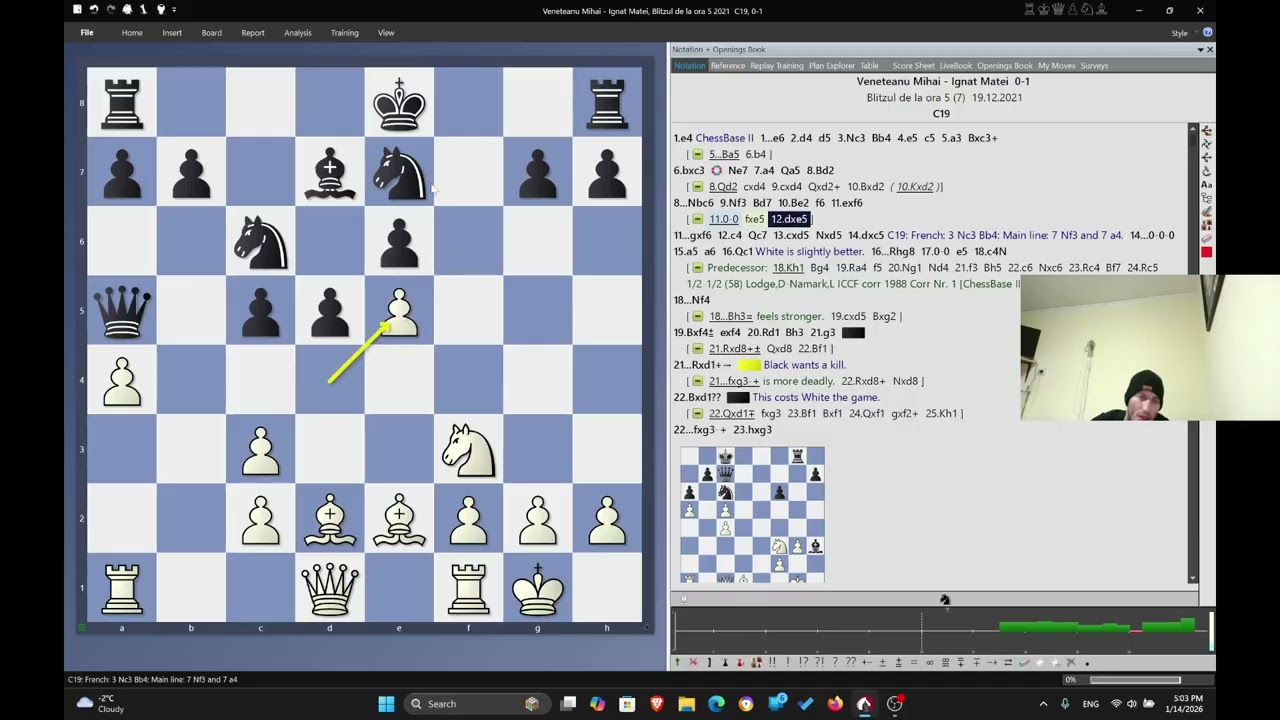Select the red square color swatch in sidebar

point(1206,252)
